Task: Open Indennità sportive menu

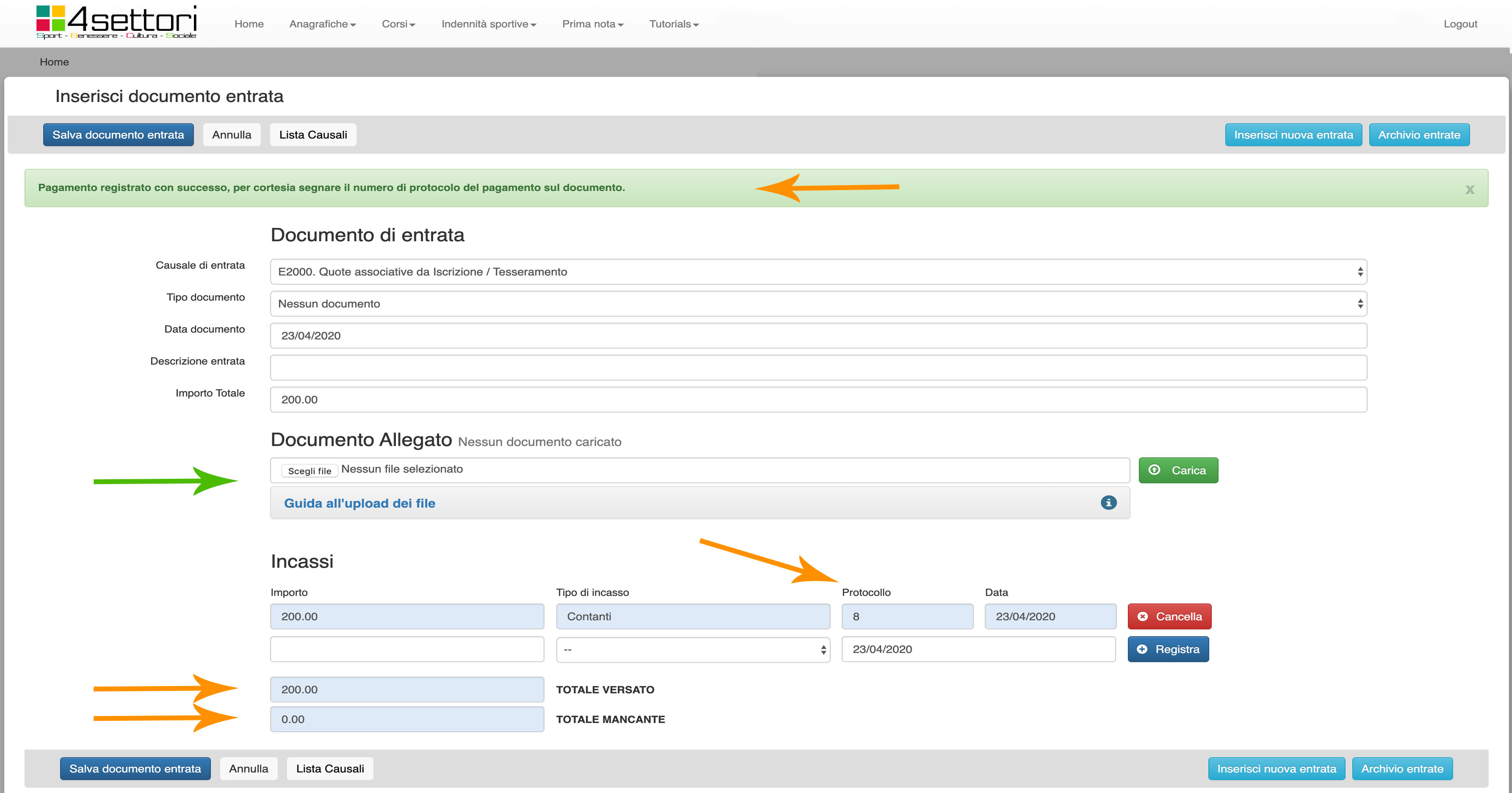Action: coord(488,24)
